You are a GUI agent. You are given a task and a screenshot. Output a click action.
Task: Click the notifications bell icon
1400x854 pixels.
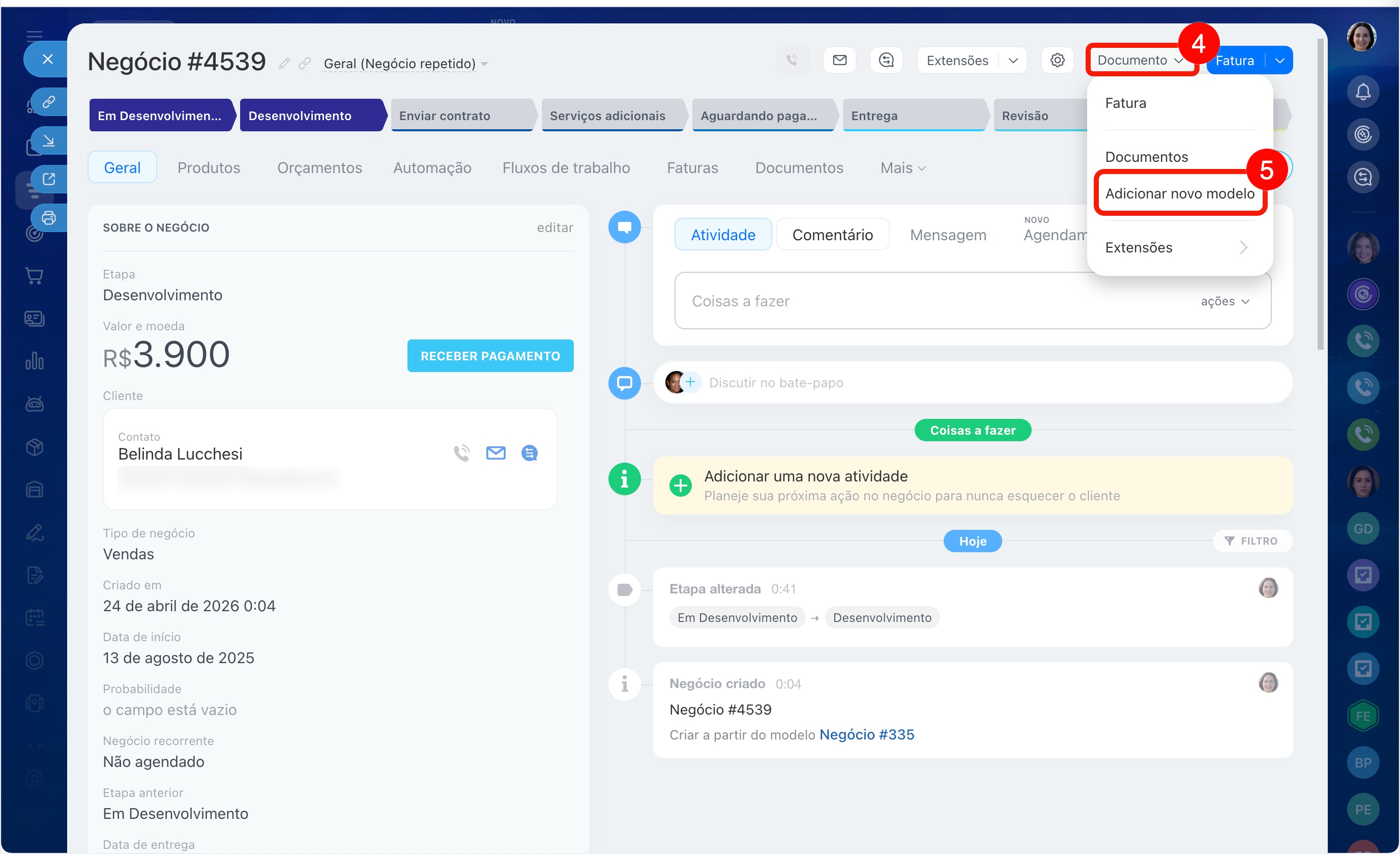click(1362, 92)
